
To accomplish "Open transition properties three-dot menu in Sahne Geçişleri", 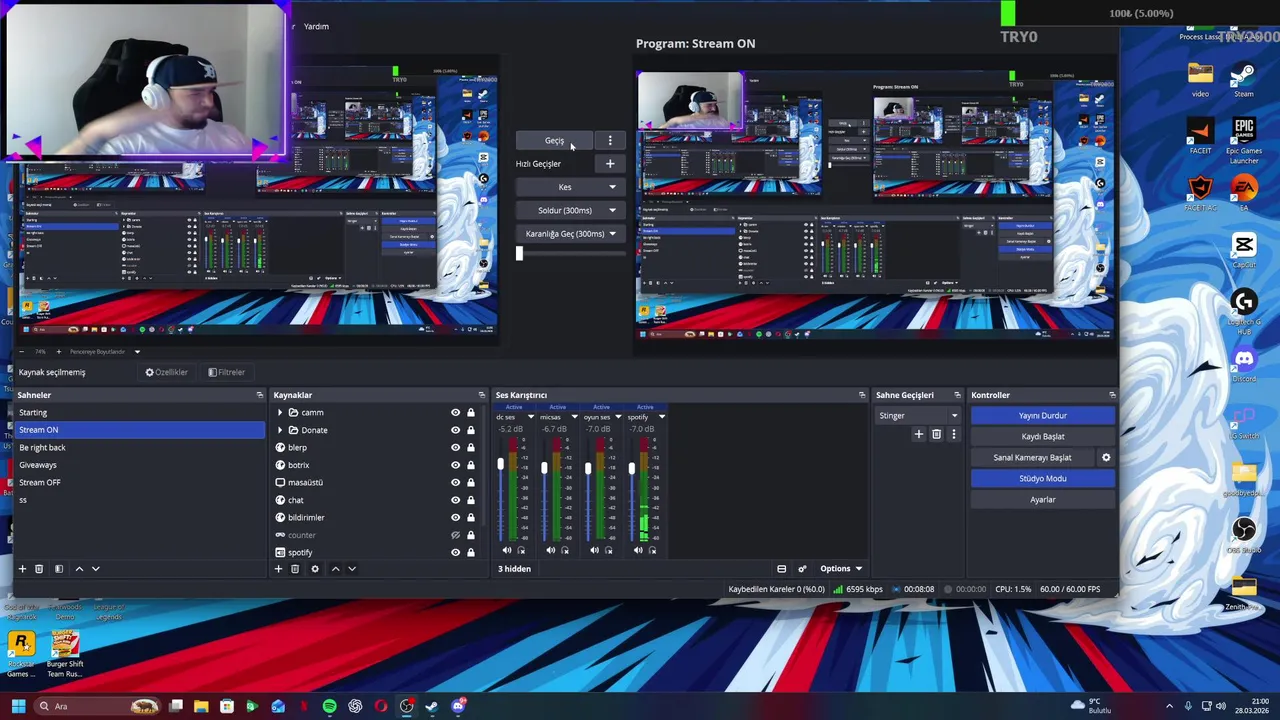I will pos(953,434).
